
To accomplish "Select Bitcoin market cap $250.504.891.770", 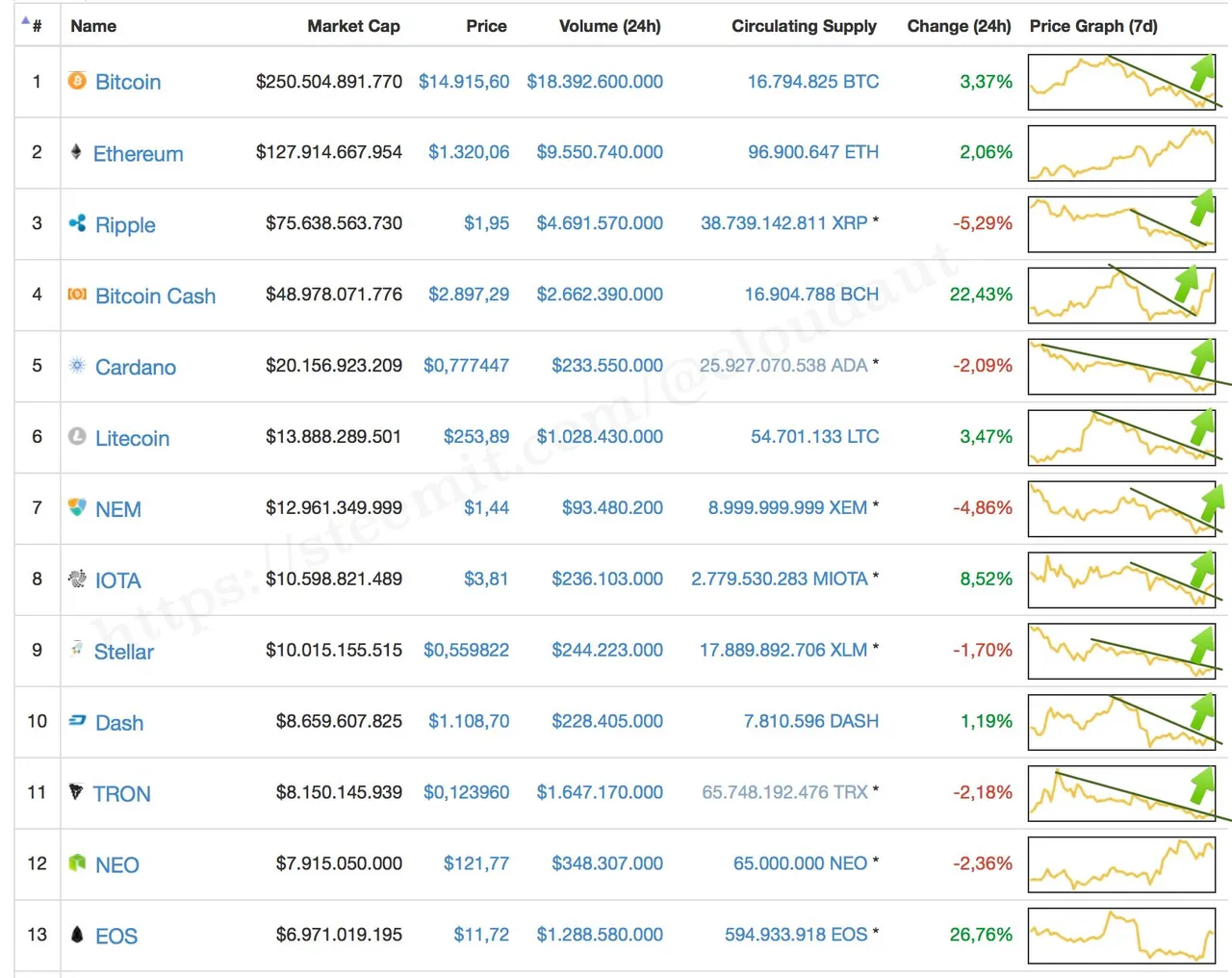I will (x=329, y=82).
